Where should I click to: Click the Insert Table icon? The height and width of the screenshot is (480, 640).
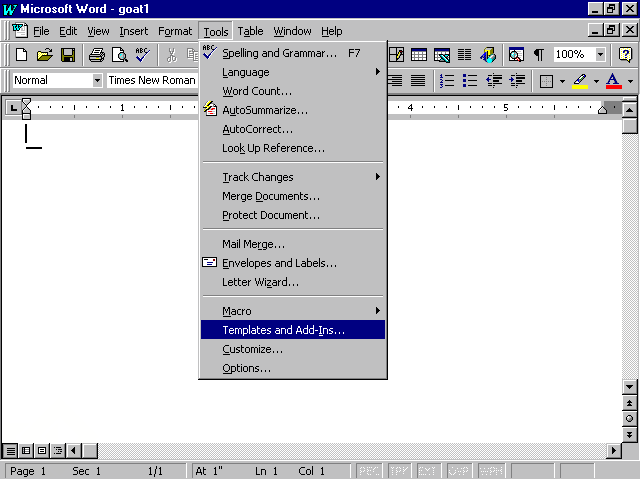point(419,54)
